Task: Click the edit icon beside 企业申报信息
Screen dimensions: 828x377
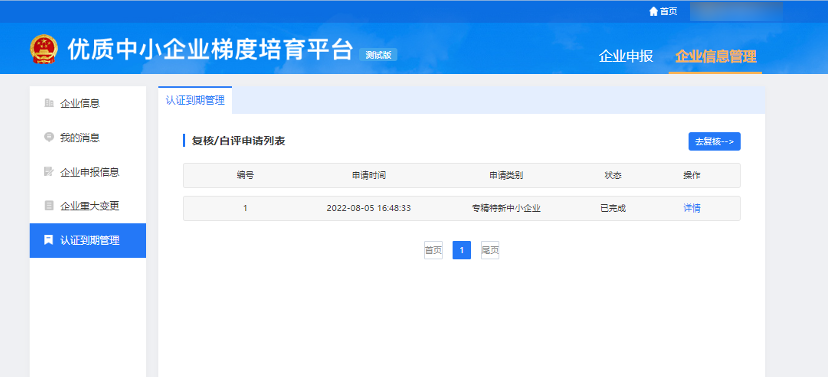Action: tap(49, 172)
